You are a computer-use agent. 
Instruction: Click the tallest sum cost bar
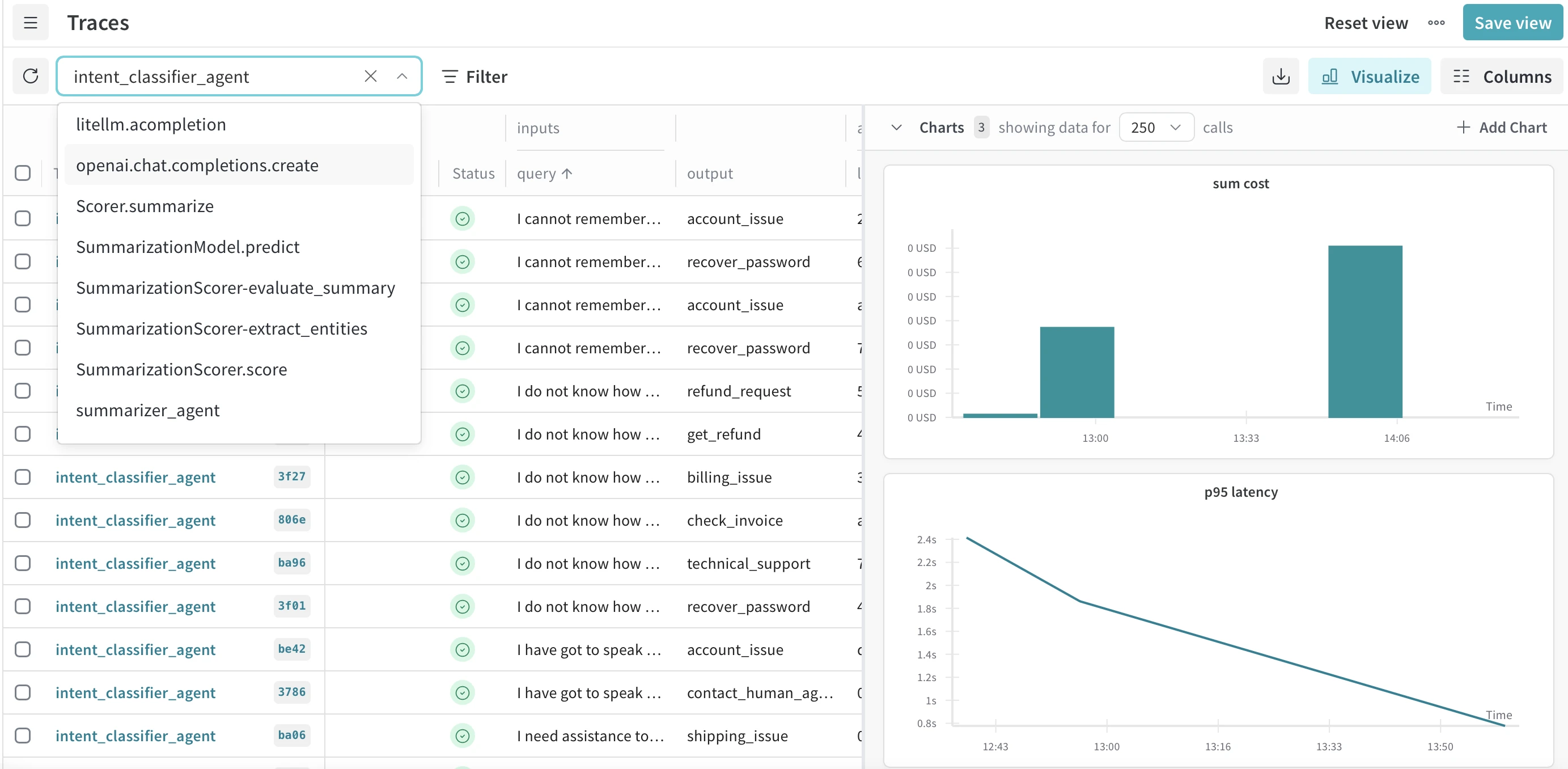[1364, 332]
